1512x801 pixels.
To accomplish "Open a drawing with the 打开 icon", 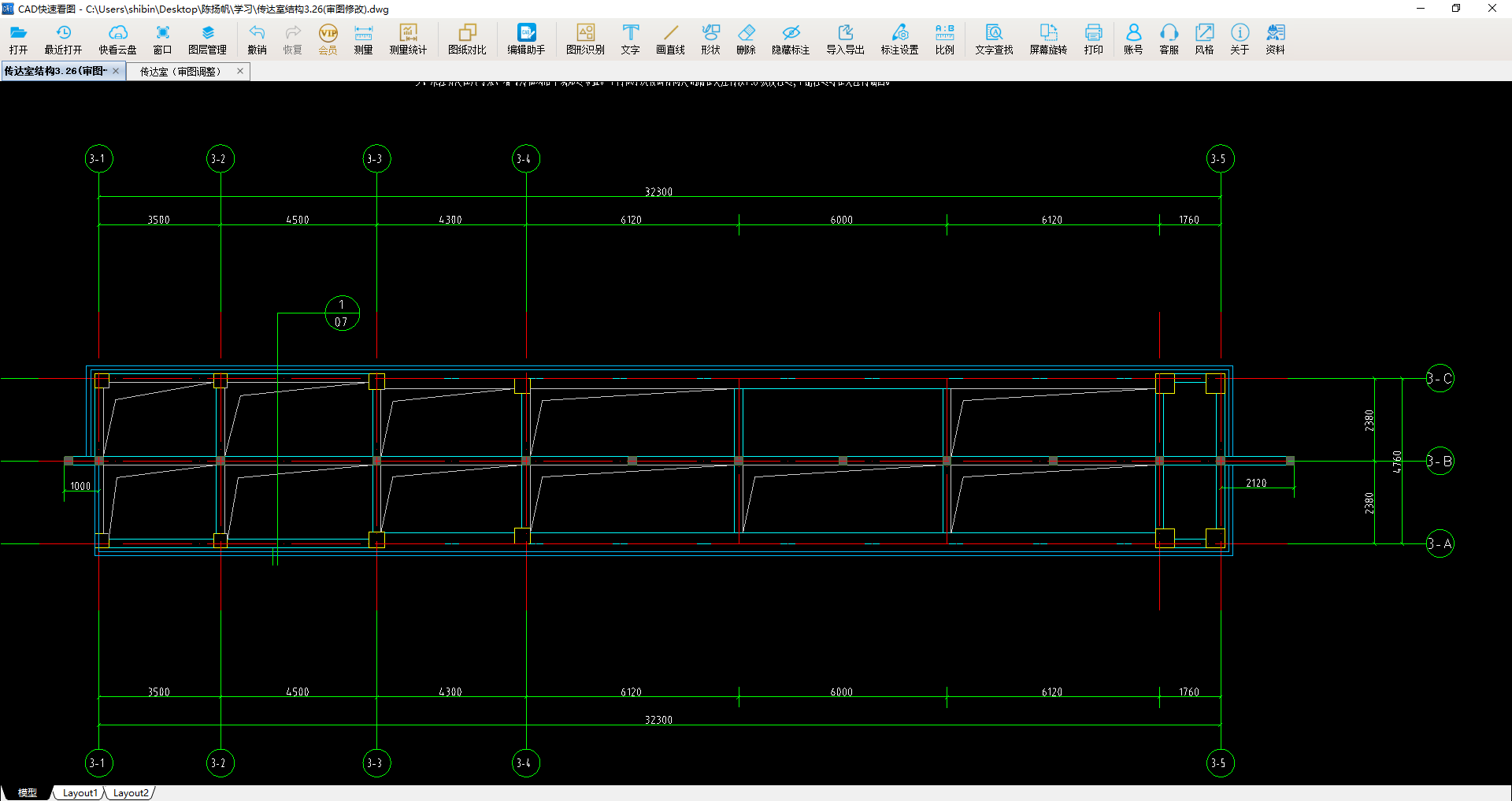I will coord(18,39).
